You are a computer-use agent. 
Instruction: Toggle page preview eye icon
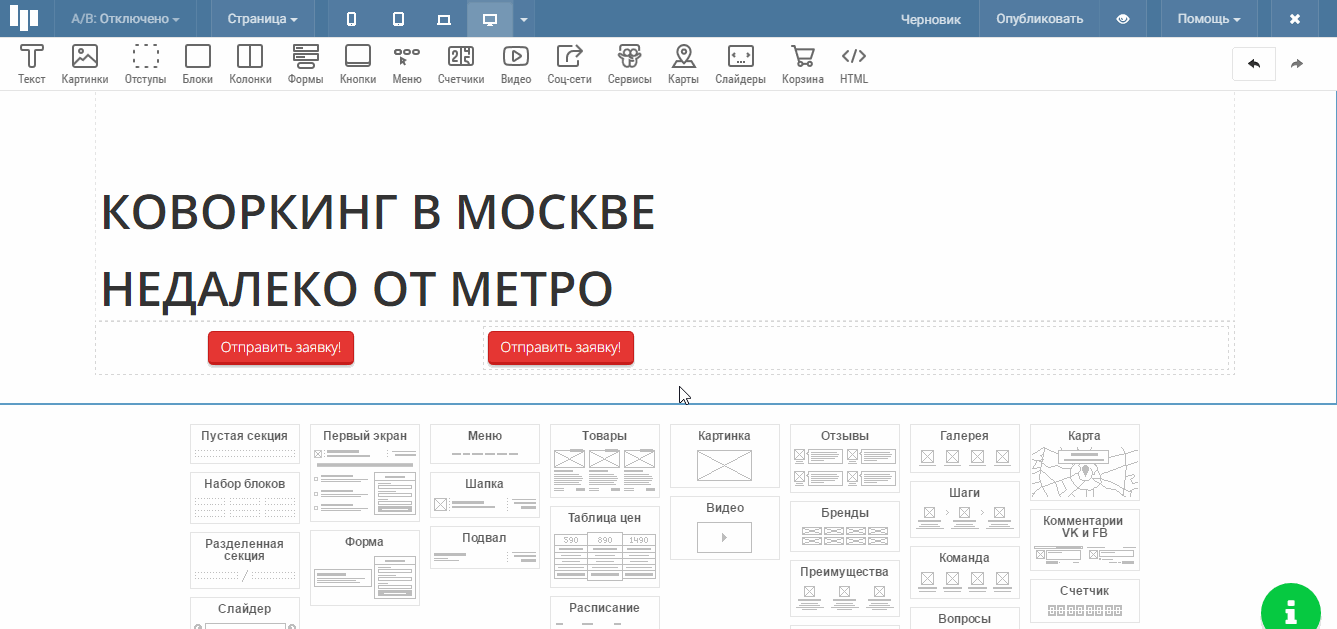(x=1123, y=19)
